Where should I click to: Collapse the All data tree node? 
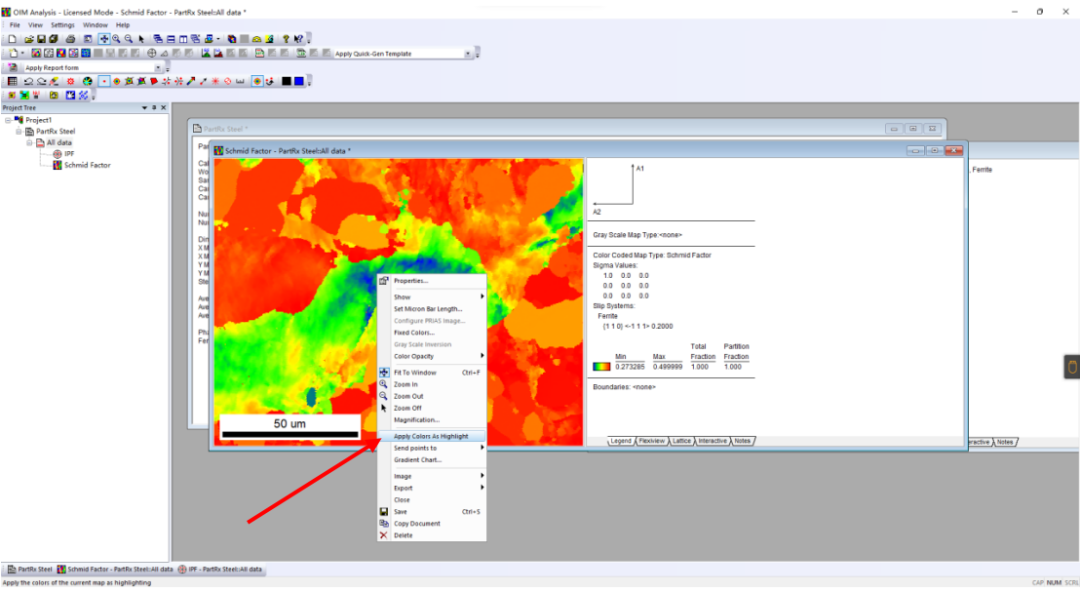pyautogui.click(x=30, y=143)
